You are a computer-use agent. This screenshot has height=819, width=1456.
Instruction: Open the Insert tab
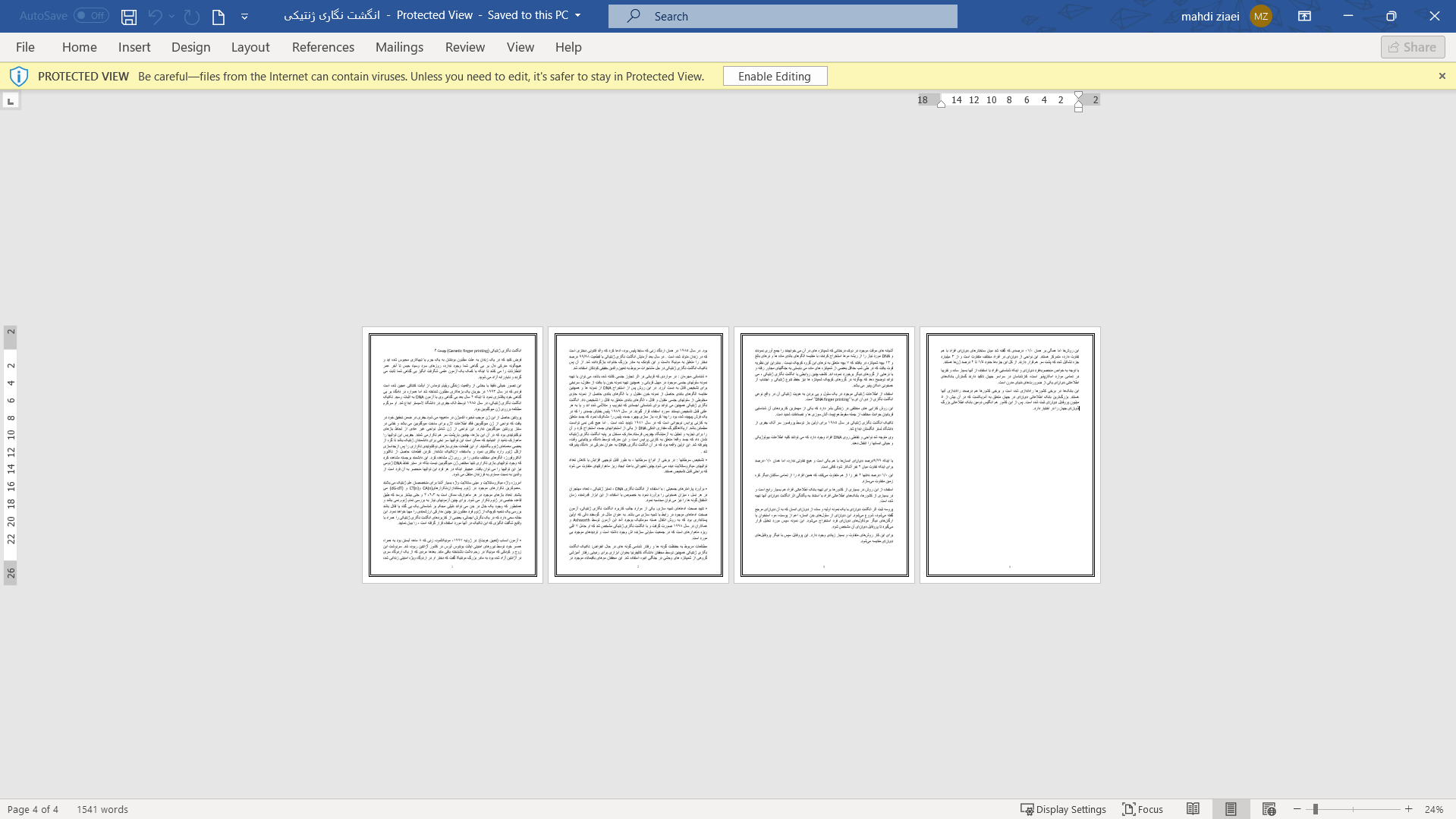[x=134, y=47]
